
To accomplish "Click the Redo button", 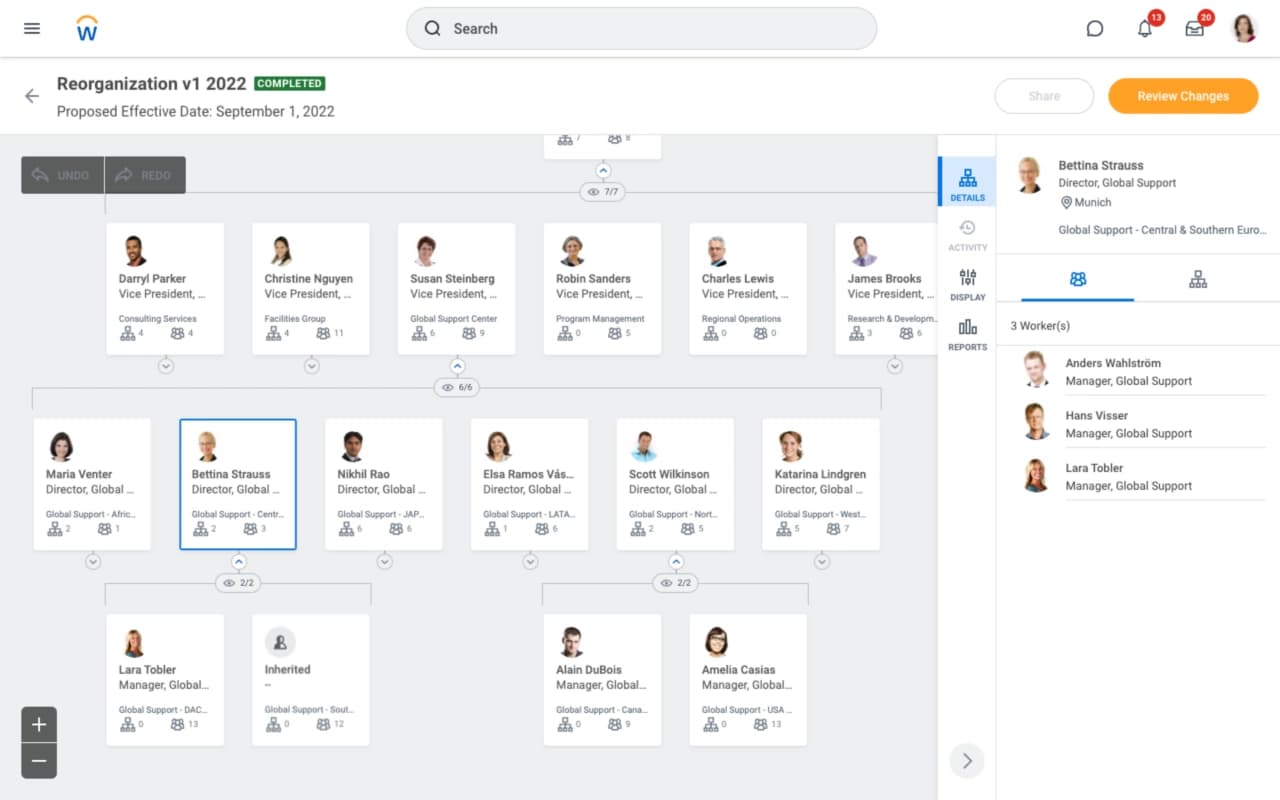I will pos(145,175).
